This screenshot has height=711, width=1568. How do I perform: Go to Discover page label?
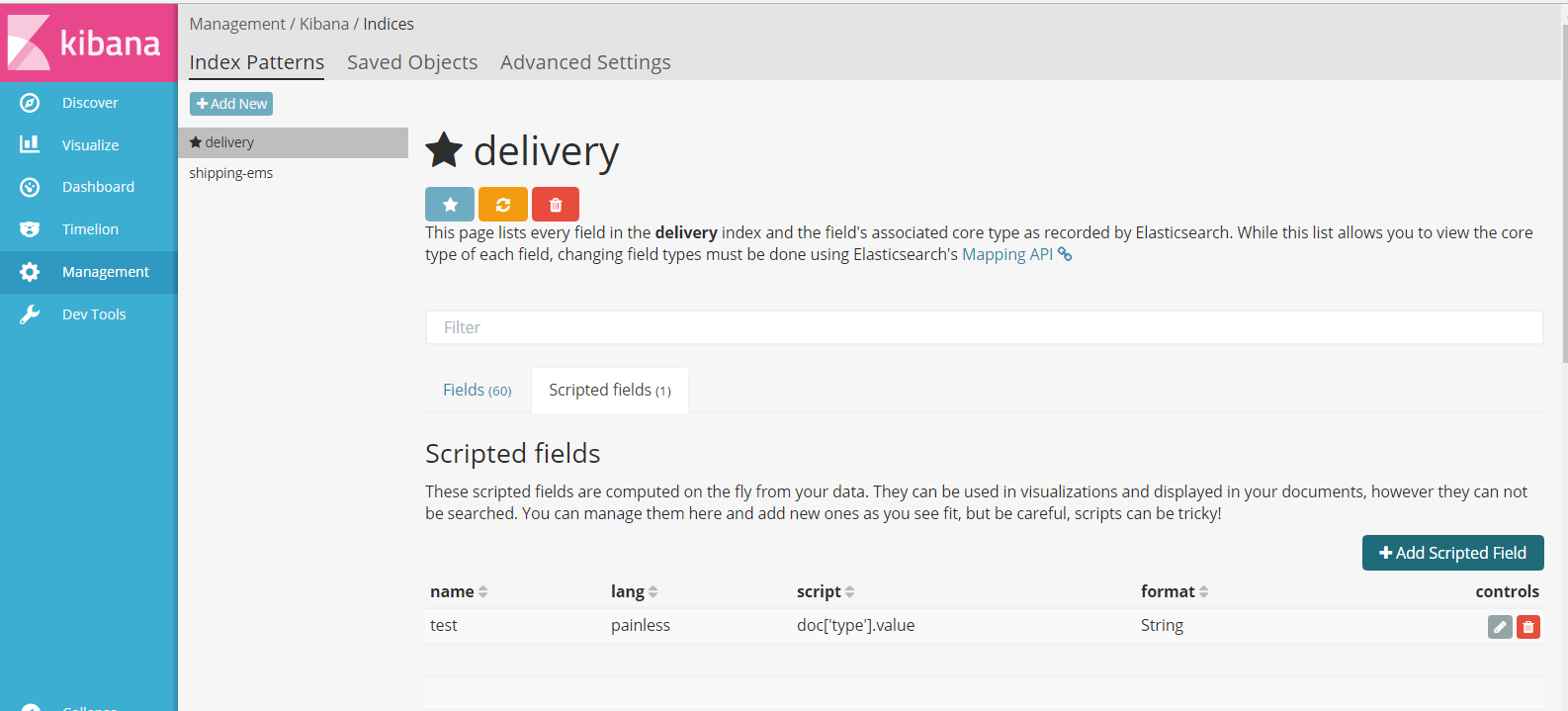[90, 103]
